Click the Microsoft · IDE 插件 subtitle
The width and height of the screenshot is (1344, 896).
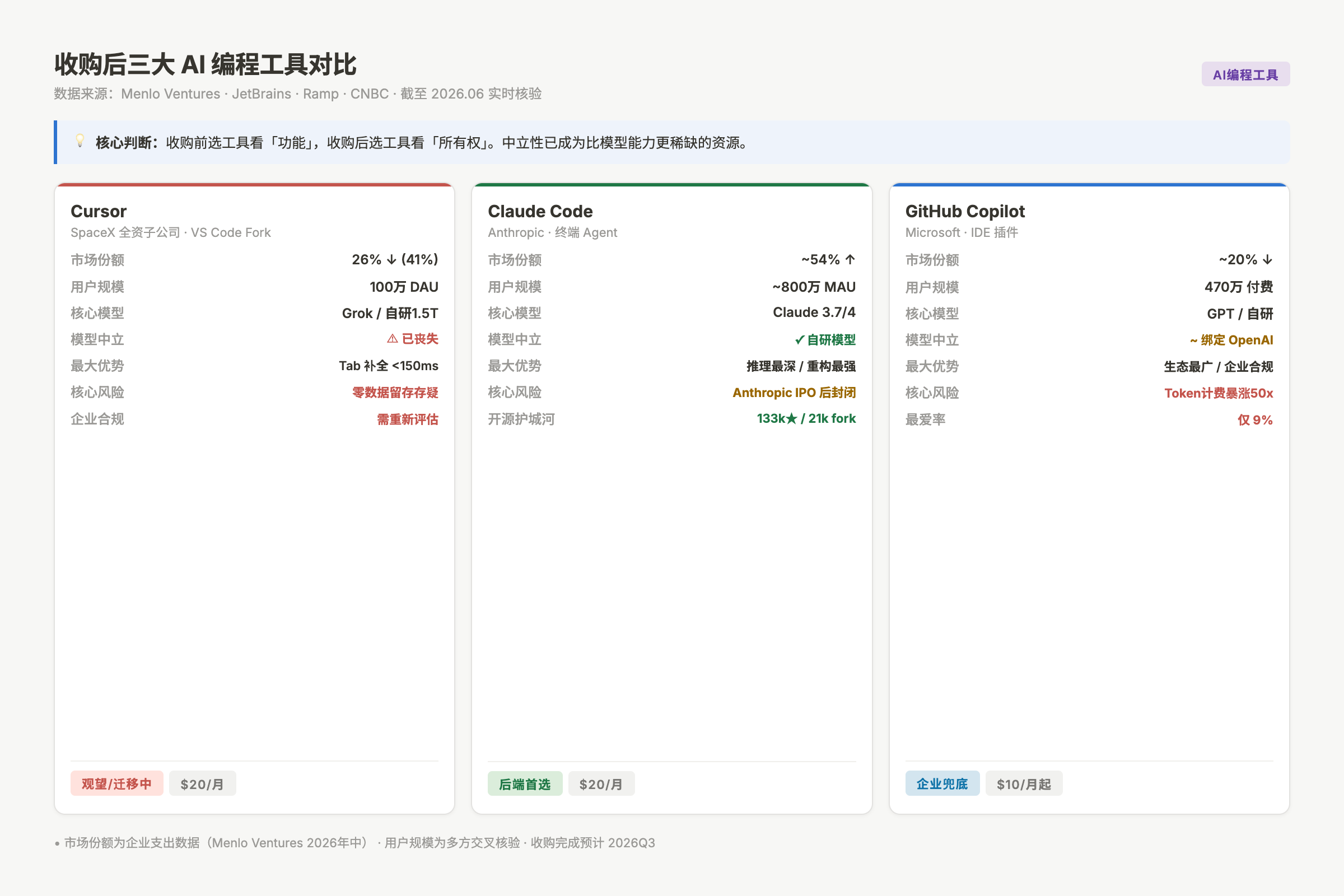[962, 232]
